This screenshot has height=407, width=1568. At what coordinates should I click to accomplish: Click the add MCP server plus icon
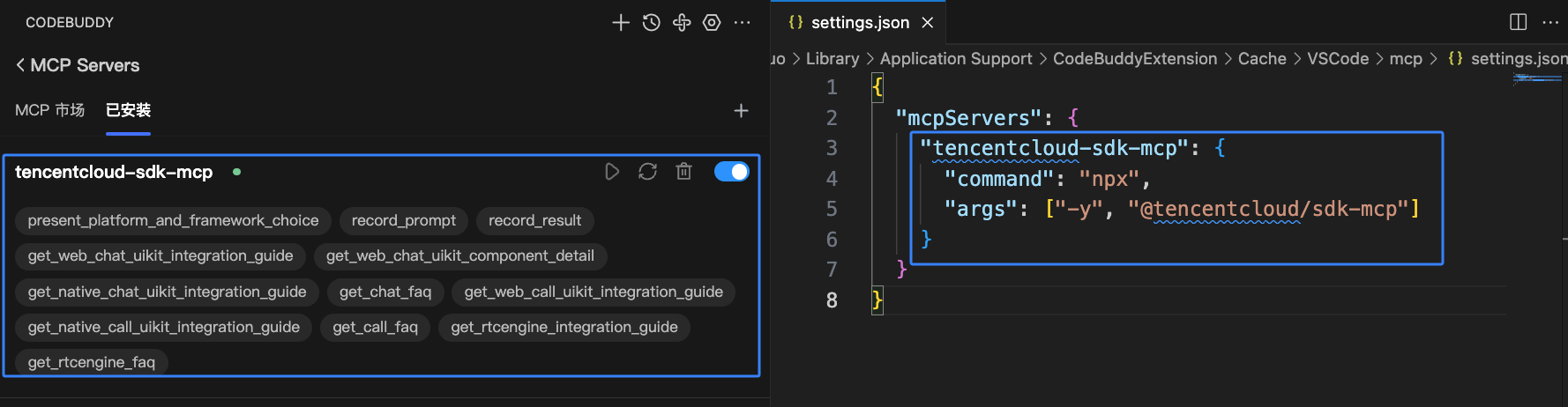[x=741, y=110]
